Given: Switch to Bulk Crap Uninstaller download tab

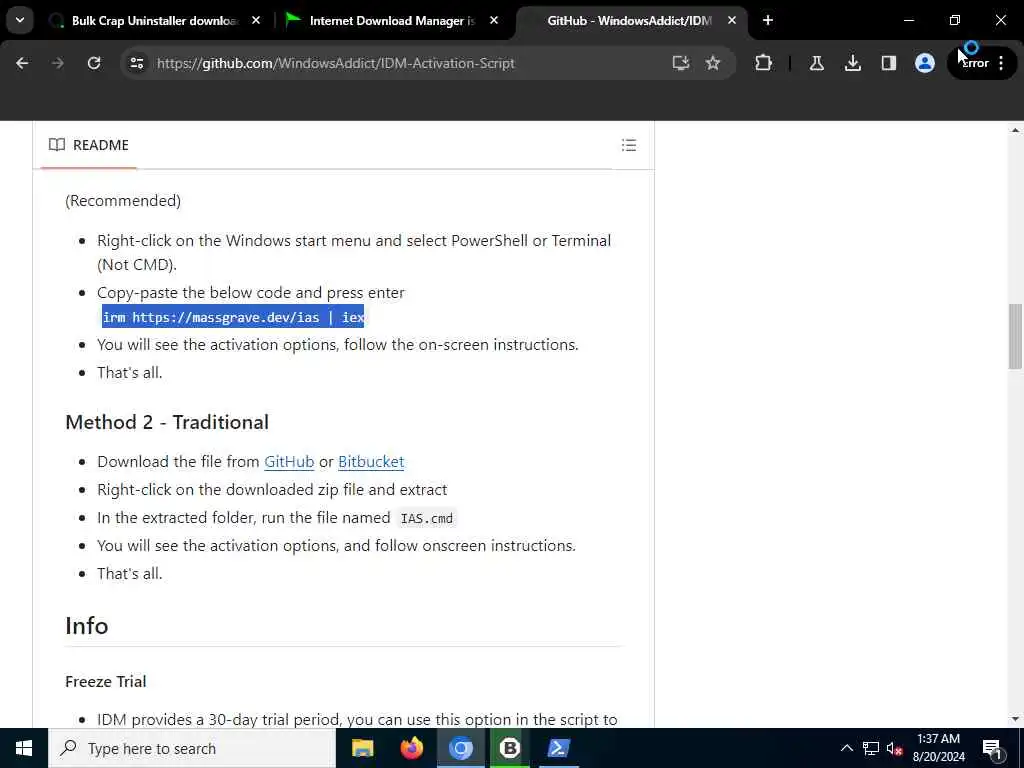Looking at the screenshot, I should 153,21.
